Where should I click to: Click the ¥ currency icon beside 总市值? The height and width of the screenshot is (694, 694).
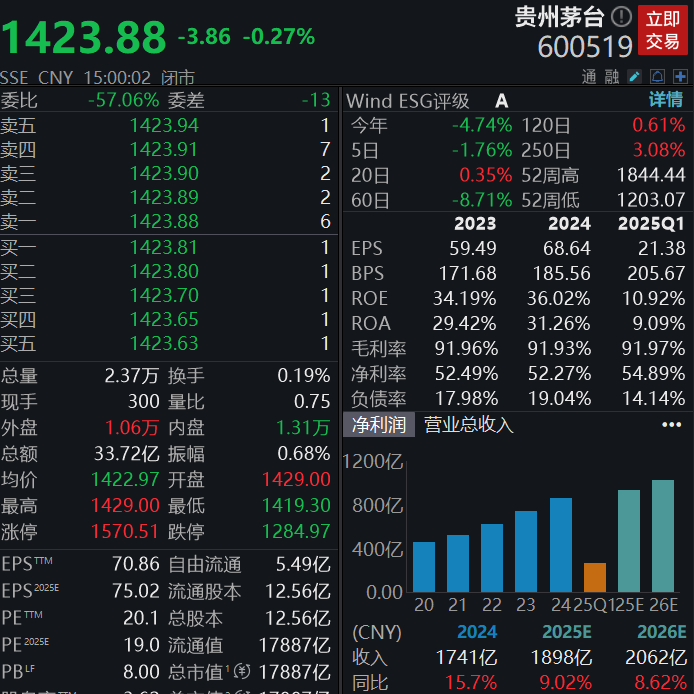pos(242,671)
